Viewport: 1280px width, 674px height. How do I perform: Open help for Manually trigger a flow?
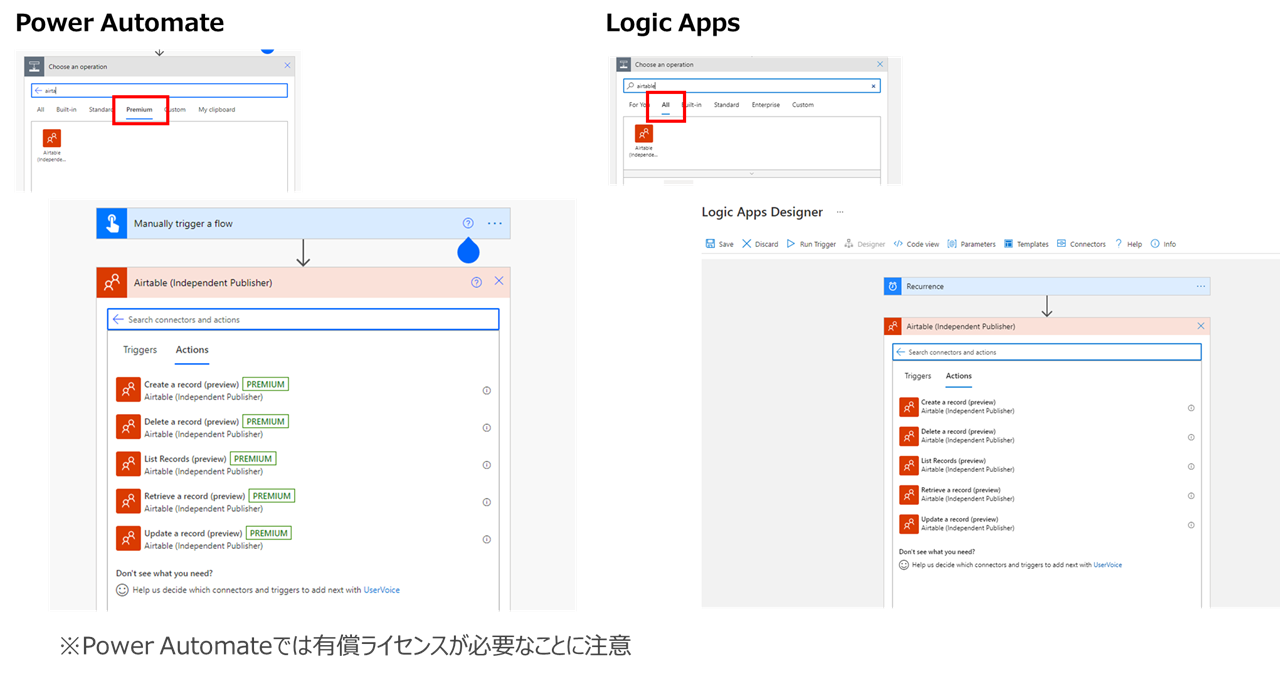[x=468, y=223]
